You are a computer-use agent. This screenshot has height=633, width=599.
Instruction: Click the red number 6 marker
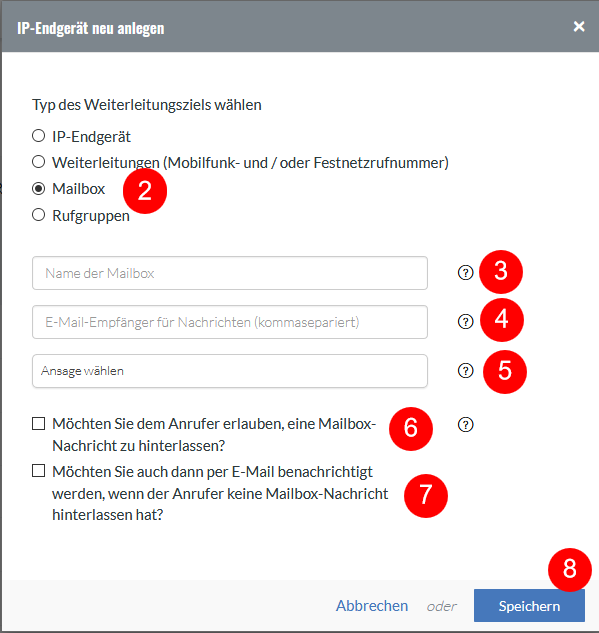[x=411, y=428]
